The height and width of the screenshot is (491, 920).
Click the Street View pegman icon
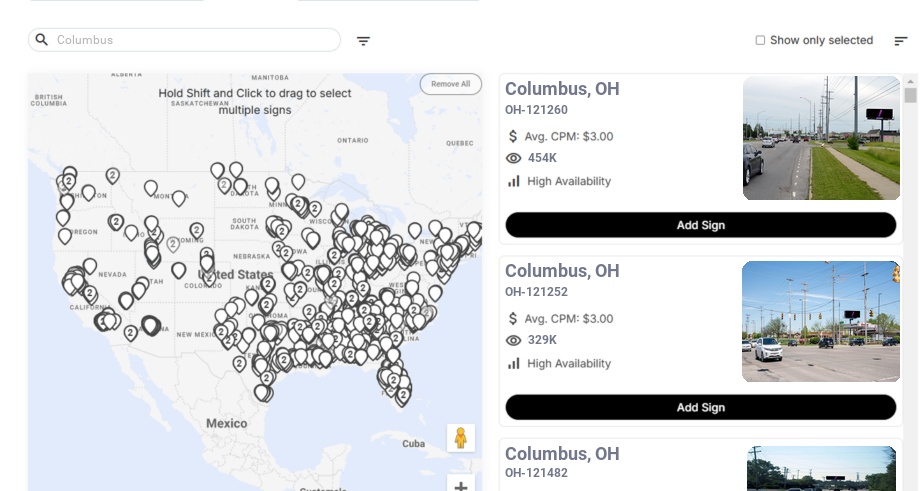click(460, 438)
